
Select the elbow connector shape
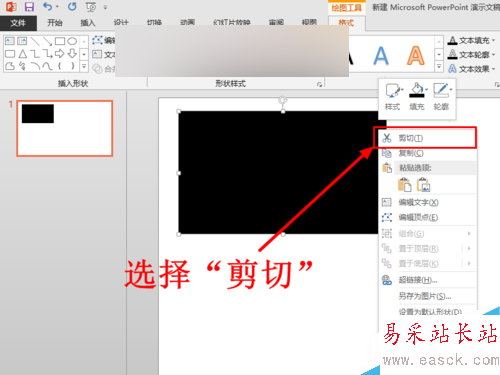coord(35,54)
